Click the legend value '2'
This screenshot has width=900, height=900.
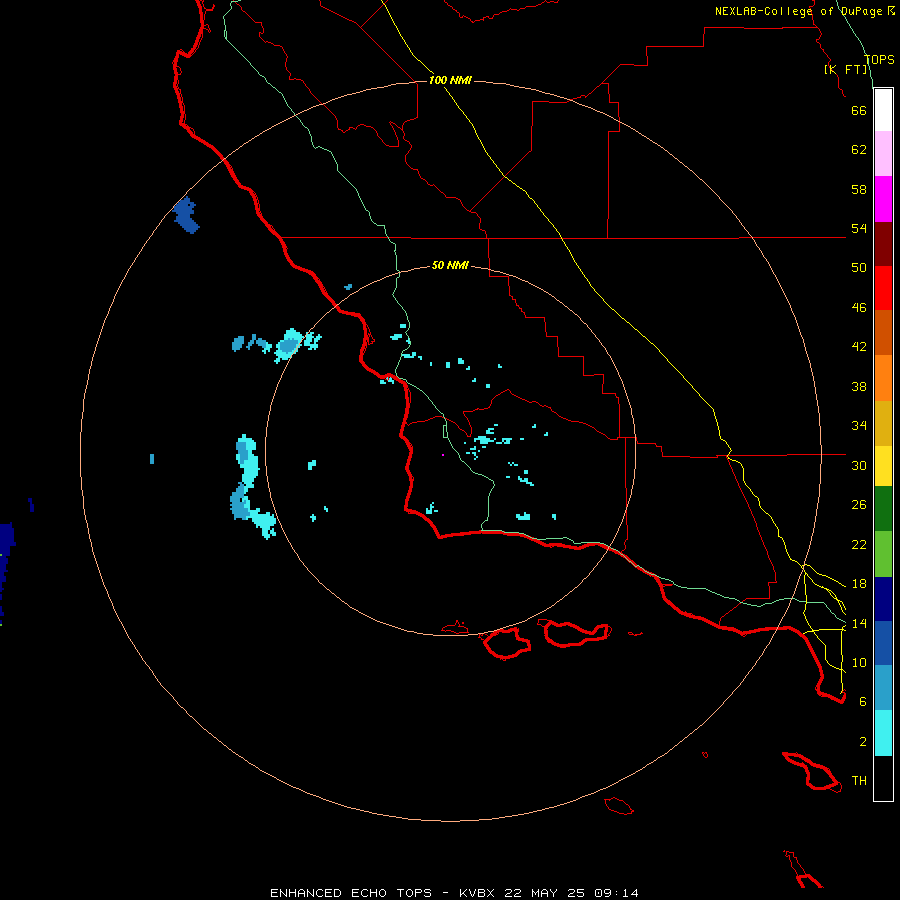coord(863,742)
